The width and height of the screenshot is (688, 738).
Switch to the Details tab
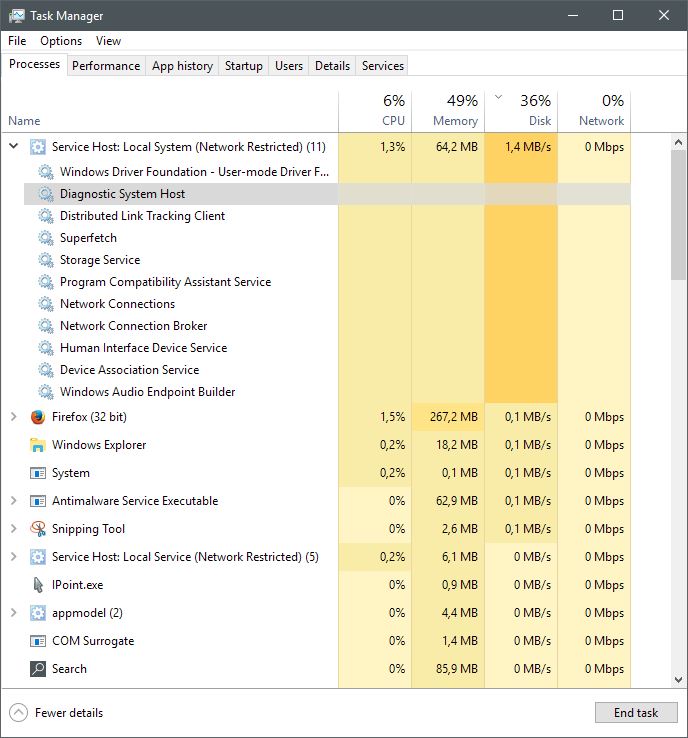click(x=332, y=66)
